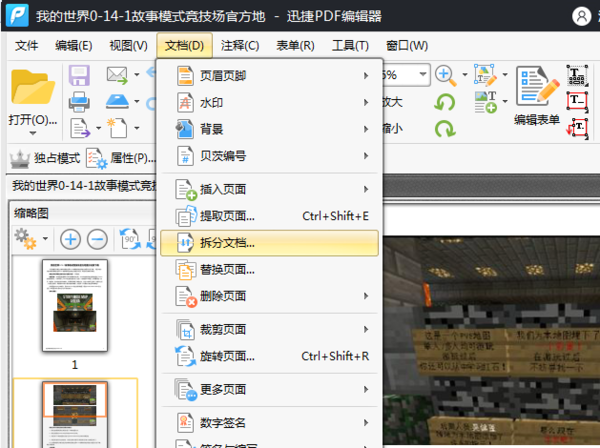Open the 表单(R) menu
The image size is (600, 448).
pyautogui.click(x=295, y=46)
